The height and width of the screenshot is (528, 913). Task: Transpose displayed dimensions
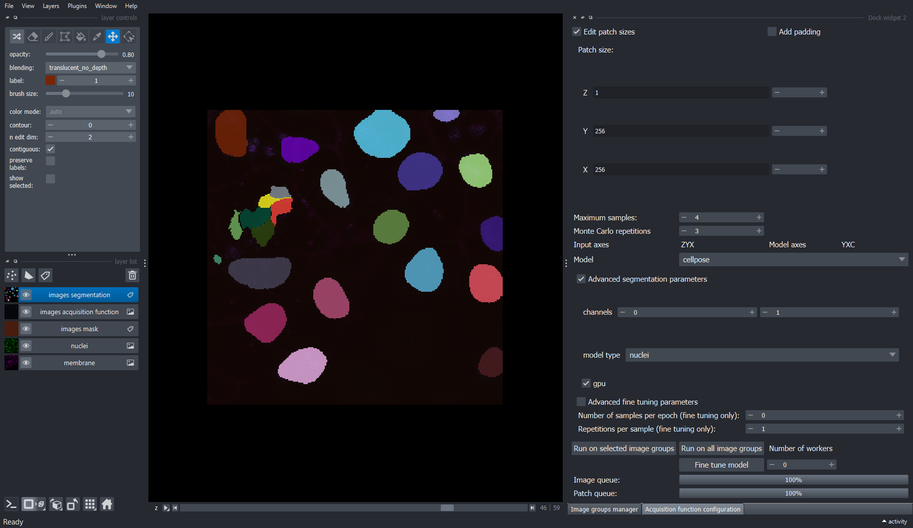[x=72, y=504]
